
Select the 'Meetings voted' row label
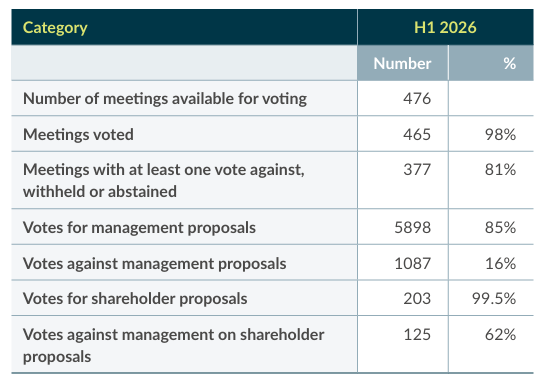point(78,135)
